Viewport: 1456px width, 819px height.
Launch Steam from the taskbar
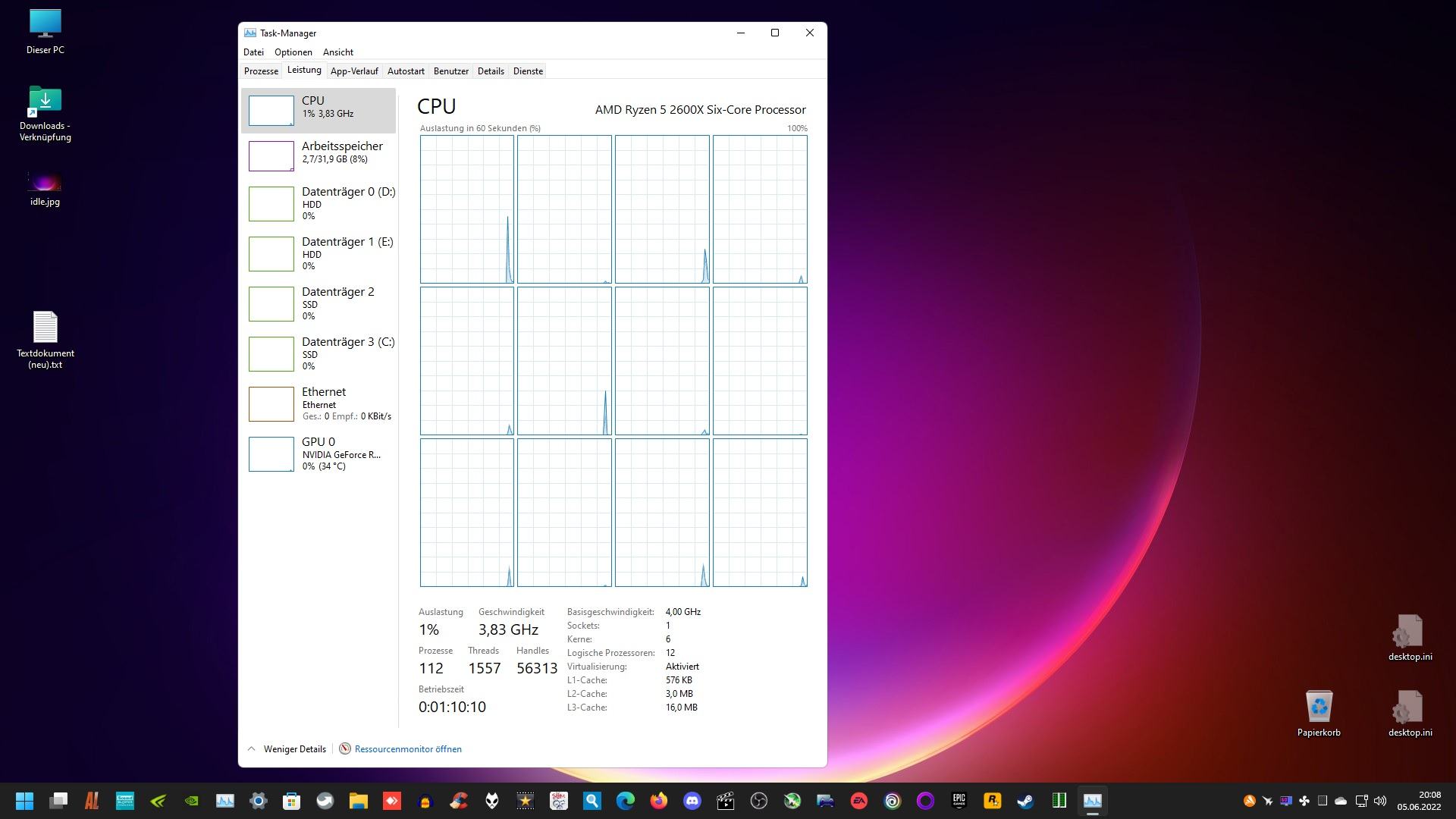1026,801
